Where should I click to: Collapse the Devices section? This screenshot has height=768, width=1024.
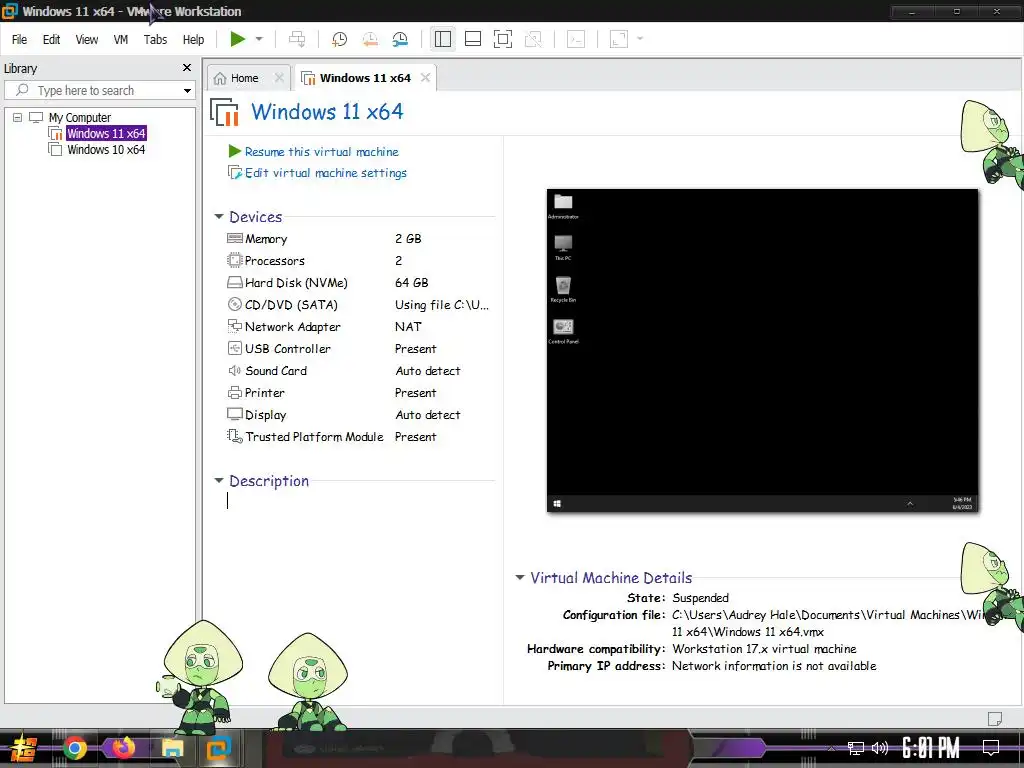[219, 217]
